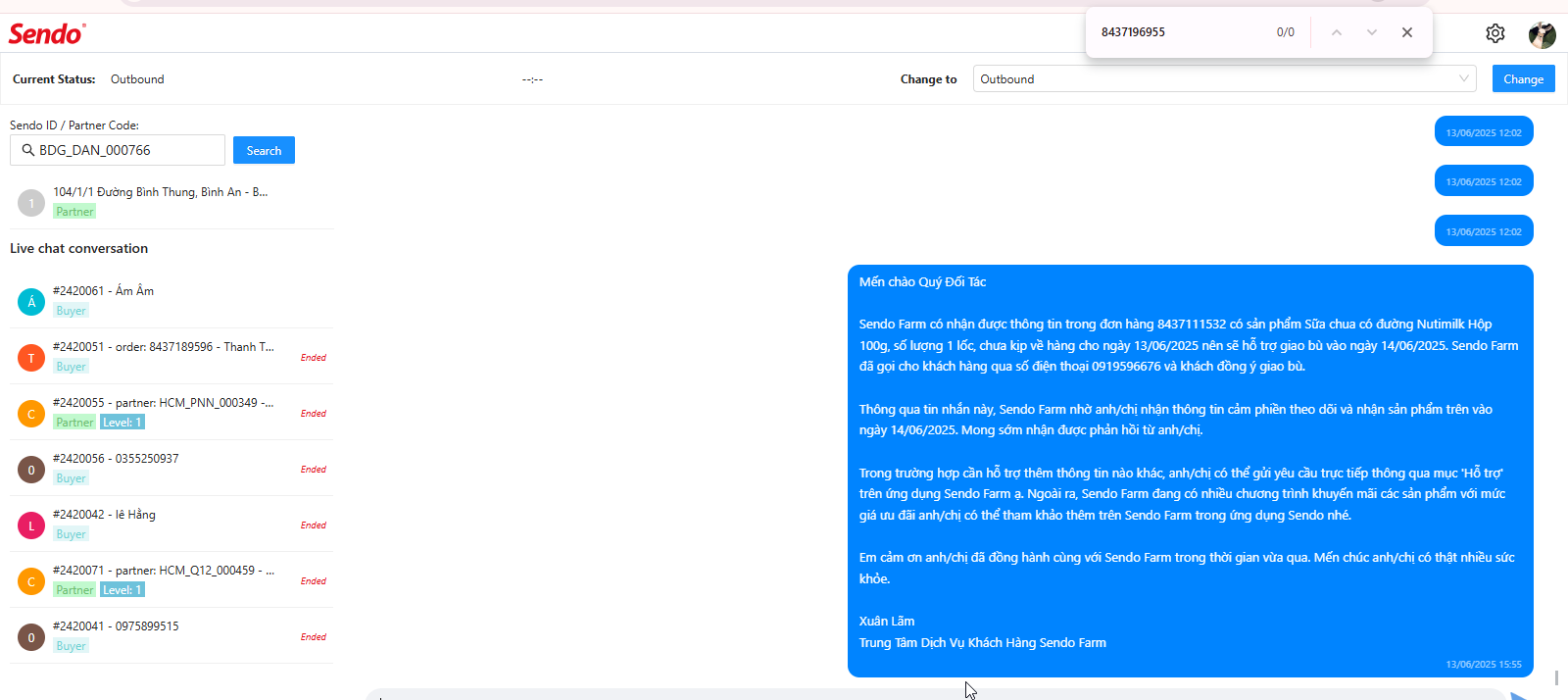
Task: Click the Current Status Outbound value
Action: tap(137, 79)
